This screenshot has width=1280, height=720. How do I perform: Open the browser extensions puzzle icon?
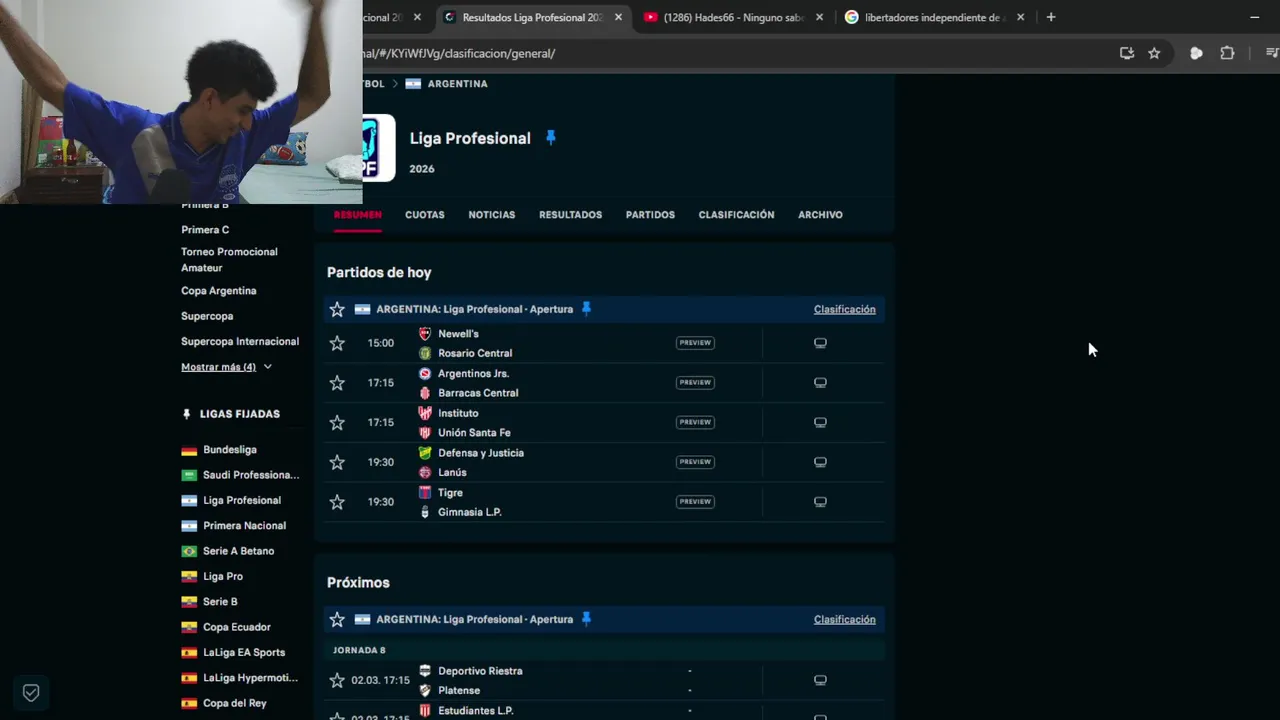[x=1227, y=53]
